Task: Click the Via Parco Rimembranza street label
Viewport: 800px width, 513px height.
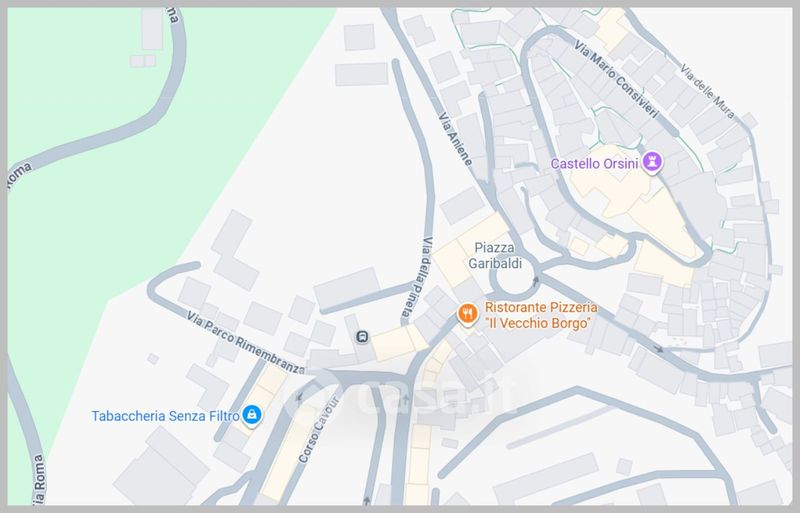Action: tap(245, 342)
